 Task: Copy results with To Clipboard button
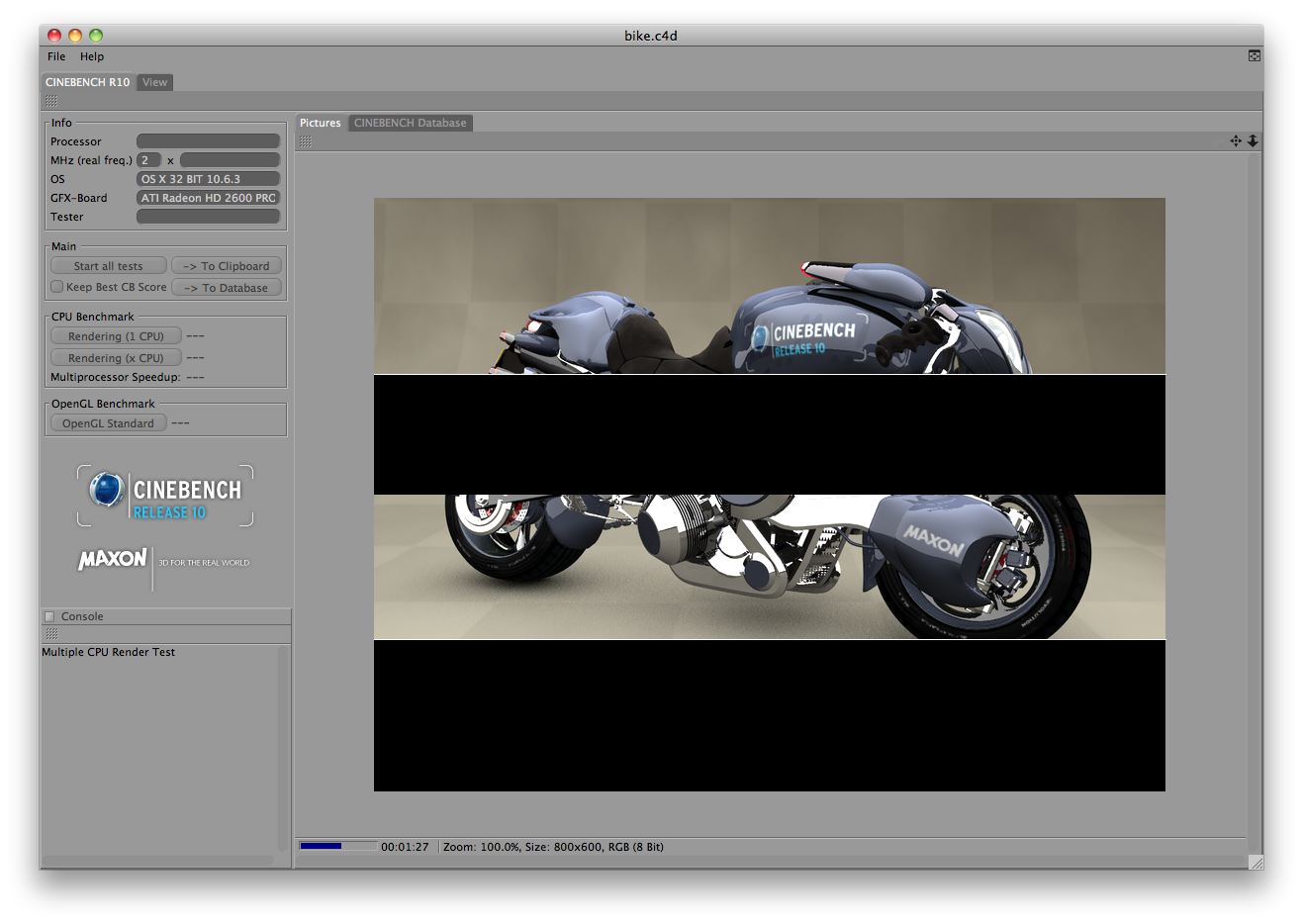tap(227, 266)
